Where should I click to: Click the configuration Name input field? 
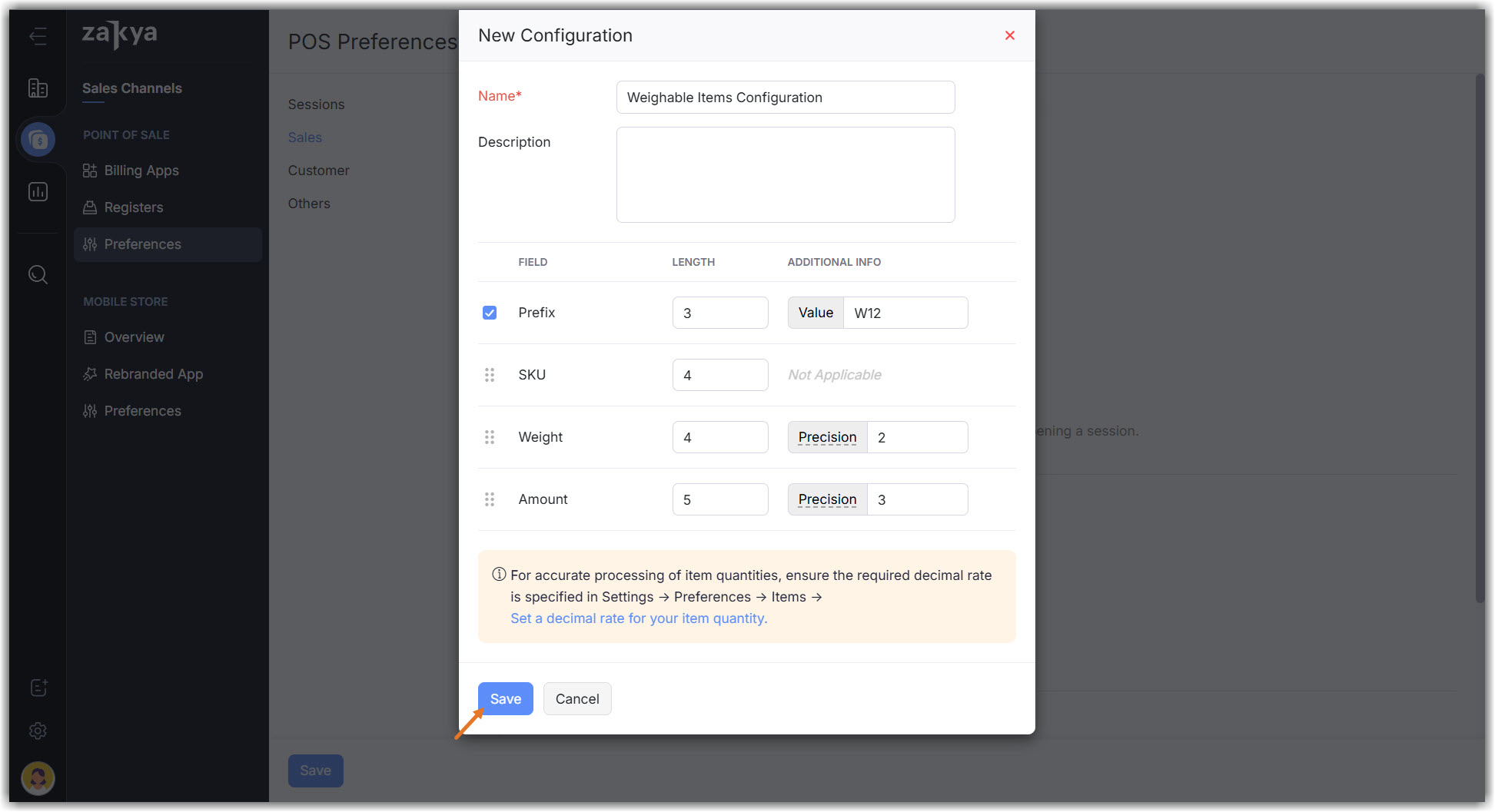785,98
